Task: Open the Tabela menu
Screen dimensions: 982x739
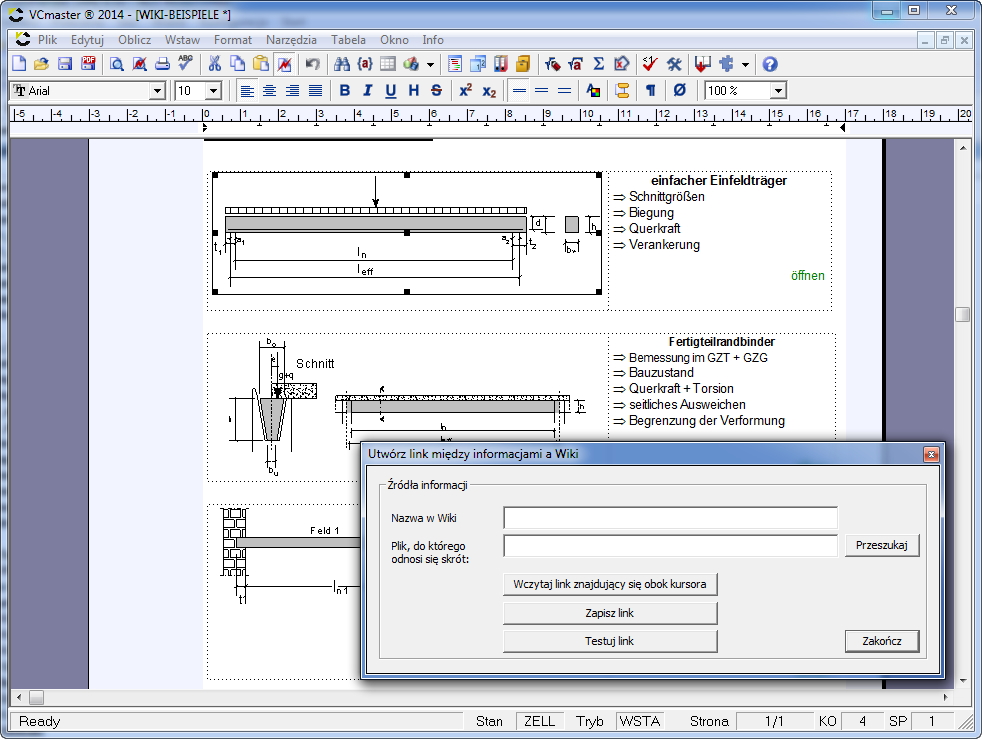Action: pyautogui.click(x=348, y=40)
